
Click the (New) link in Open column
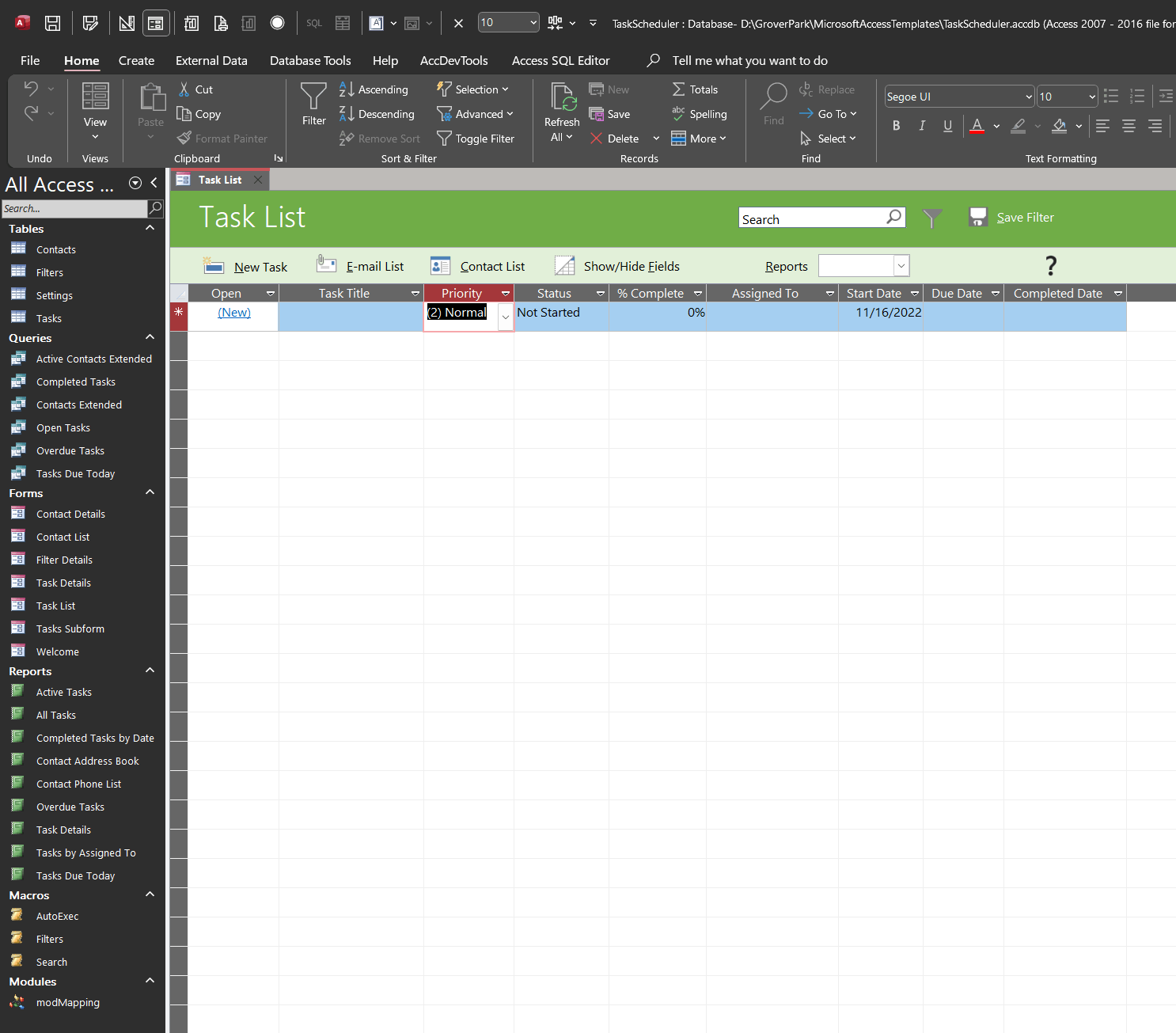(234, 313)
